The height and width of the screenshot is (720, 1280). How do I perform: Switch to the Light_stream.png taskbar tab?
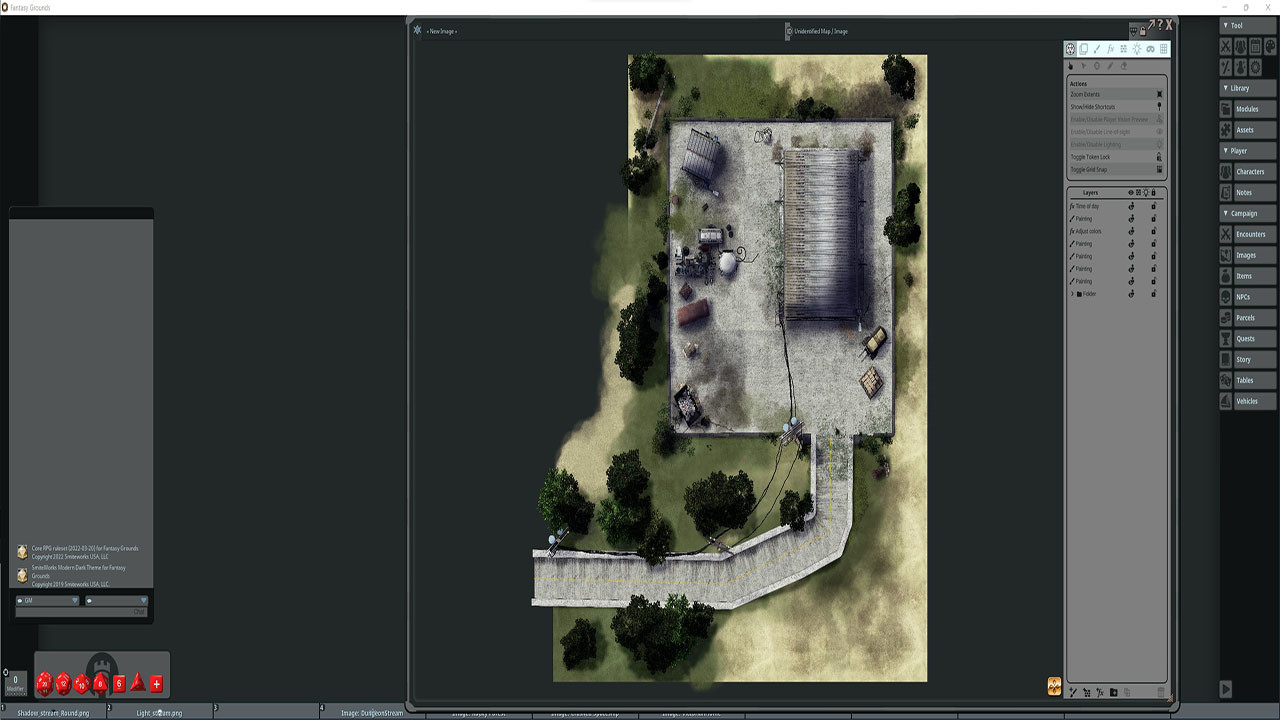point(160,712)
